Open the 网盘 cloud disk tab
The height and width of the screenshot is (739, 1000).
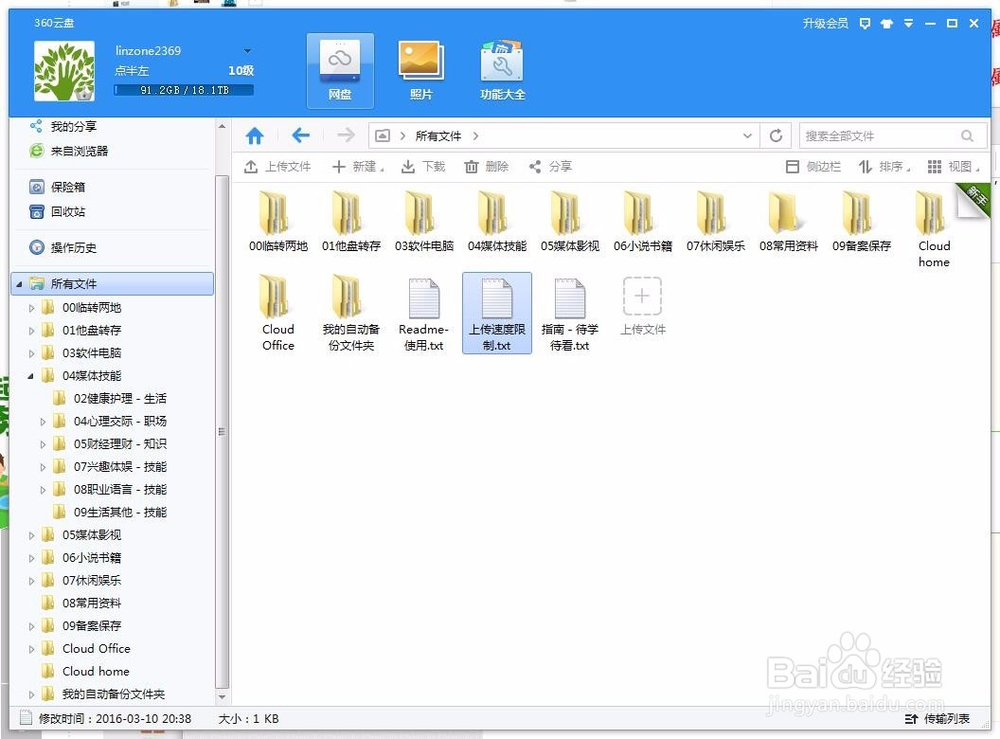coord(340,70)
